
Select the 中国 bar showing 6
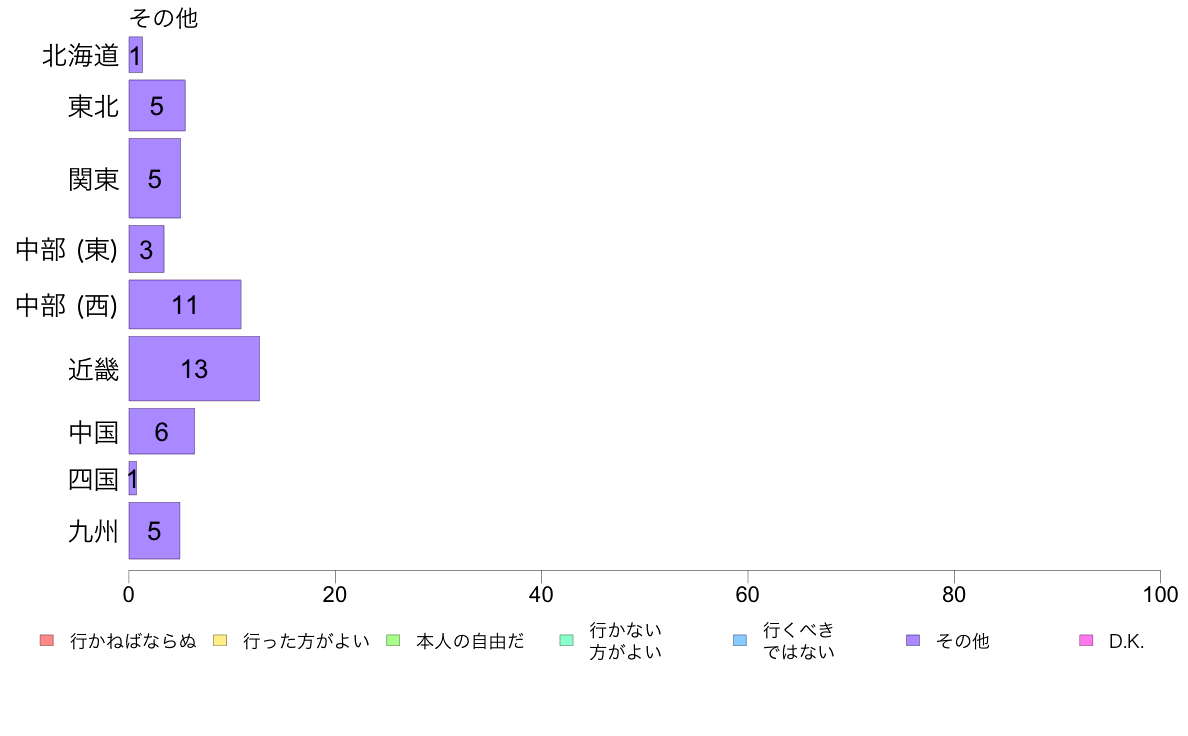click(x=161, y=431)
